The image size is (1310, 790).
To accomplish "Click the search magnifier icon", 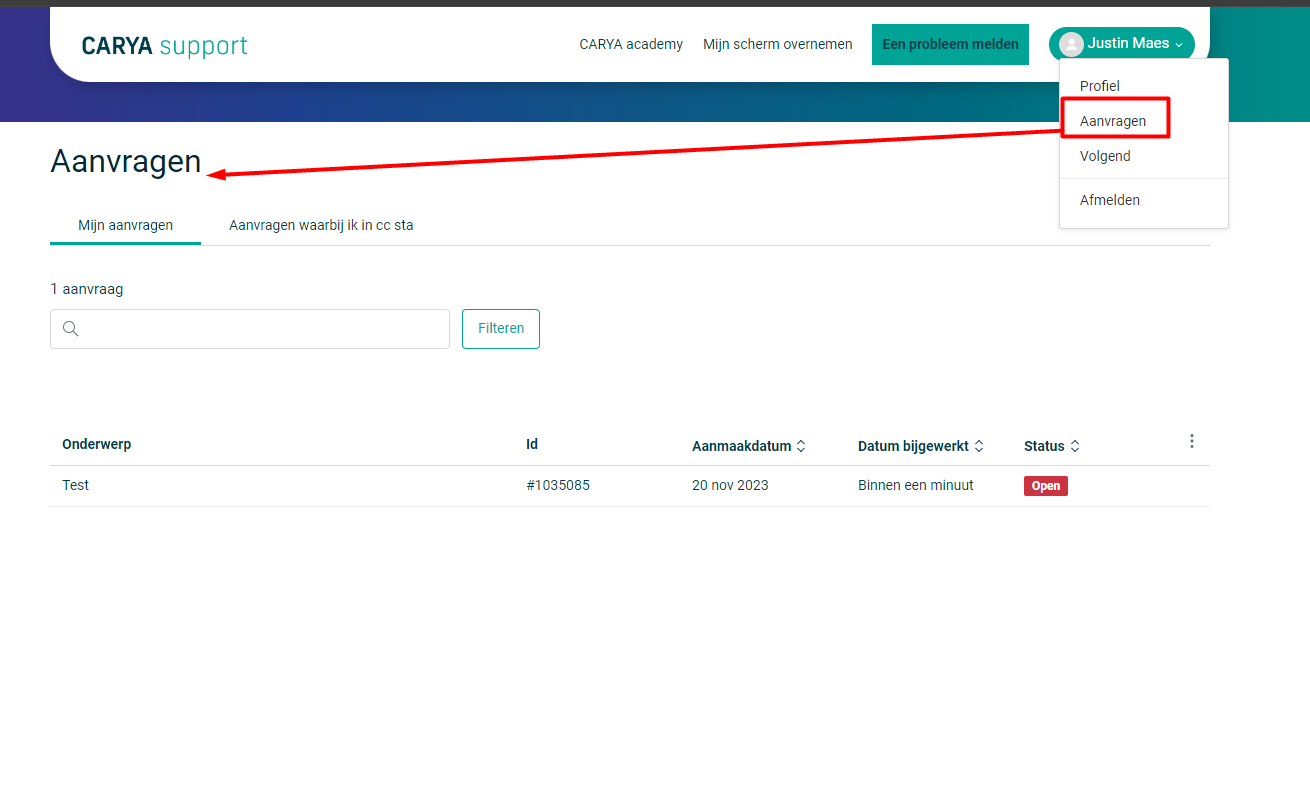I will click(x=70, y=329).
